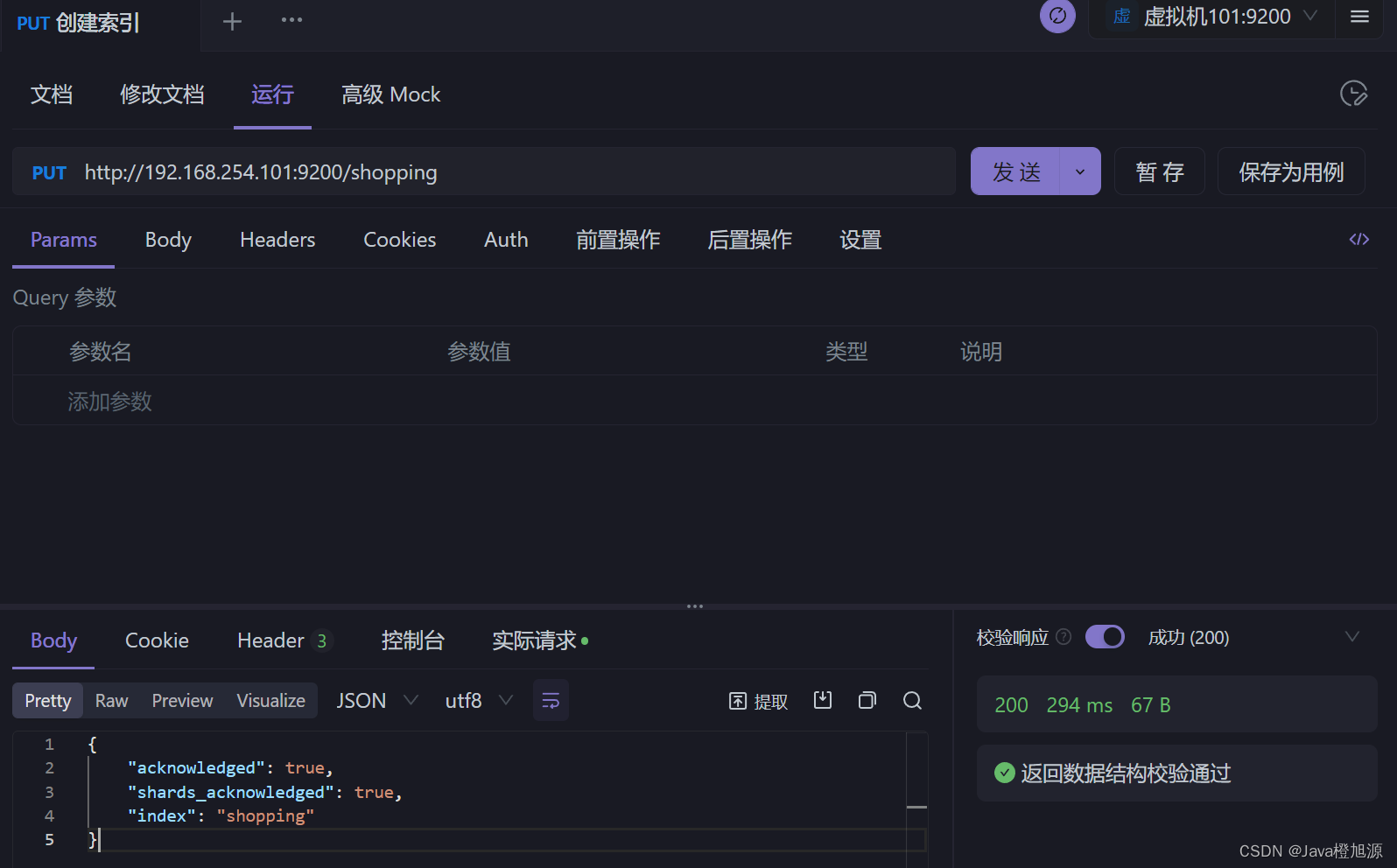Toggle the 校验响应 switch
Viewport: 1397px width, 868px height.
1105,637
